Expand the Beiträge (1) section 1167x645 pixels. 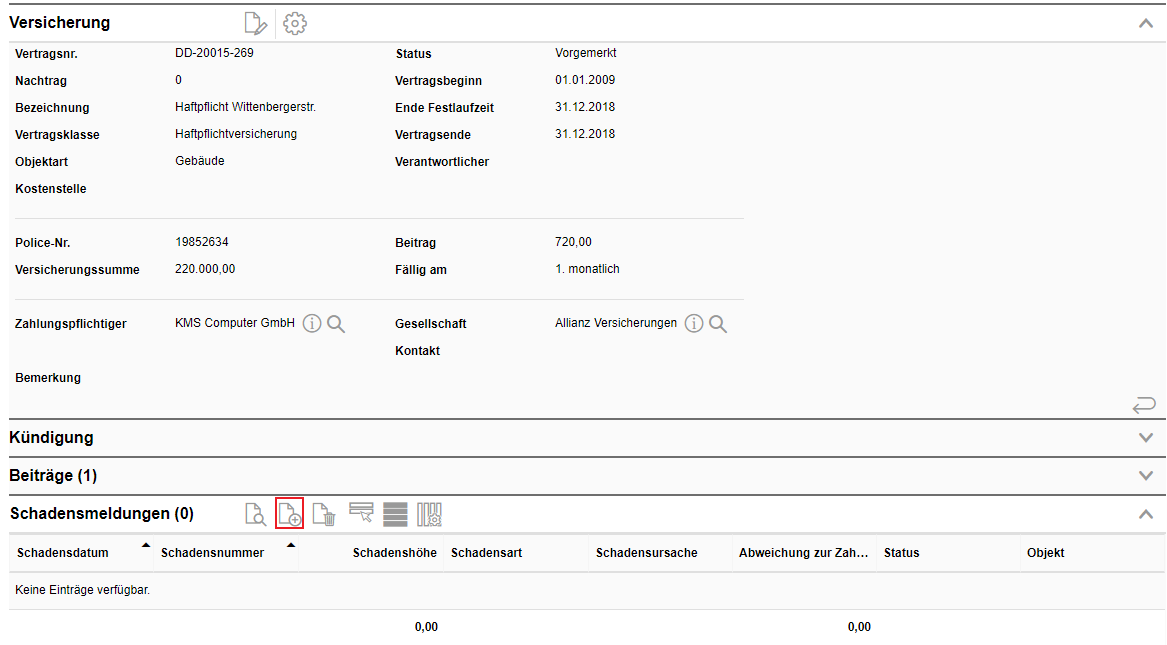pyautogui.click(x=1146, y=476)
